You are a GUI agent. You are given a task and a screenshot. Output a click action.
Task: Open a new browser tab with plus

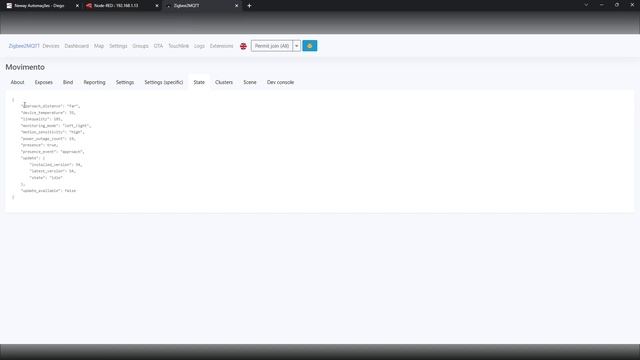249,6
